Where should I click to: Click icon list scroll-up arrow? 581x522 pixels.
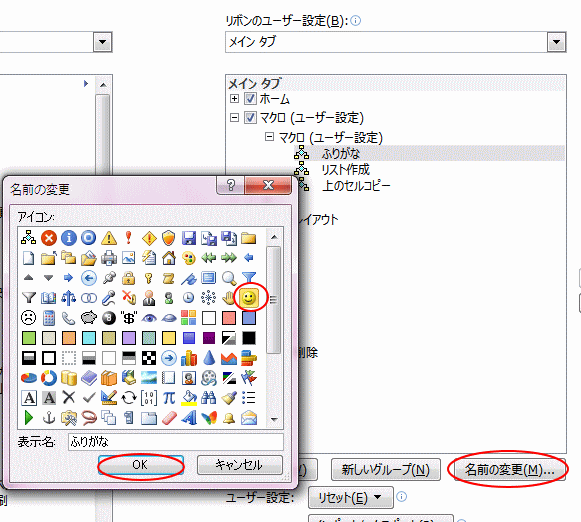coord(274,237)
